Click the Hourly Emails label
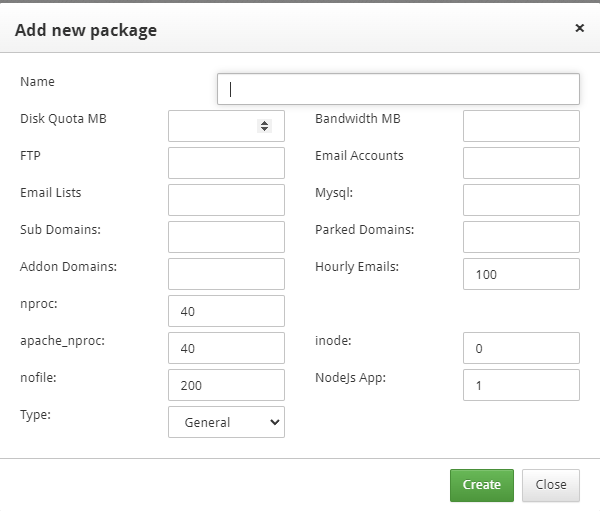The height and width of the screenshot is (511, 600). coord(357,267)
